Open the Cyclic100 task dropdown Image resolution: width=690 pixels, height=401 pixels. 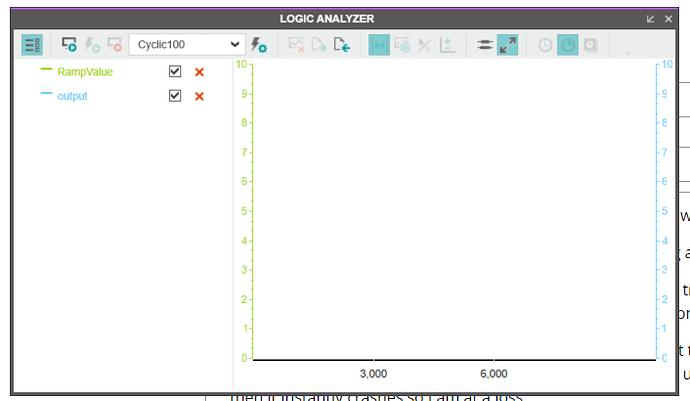187,44
